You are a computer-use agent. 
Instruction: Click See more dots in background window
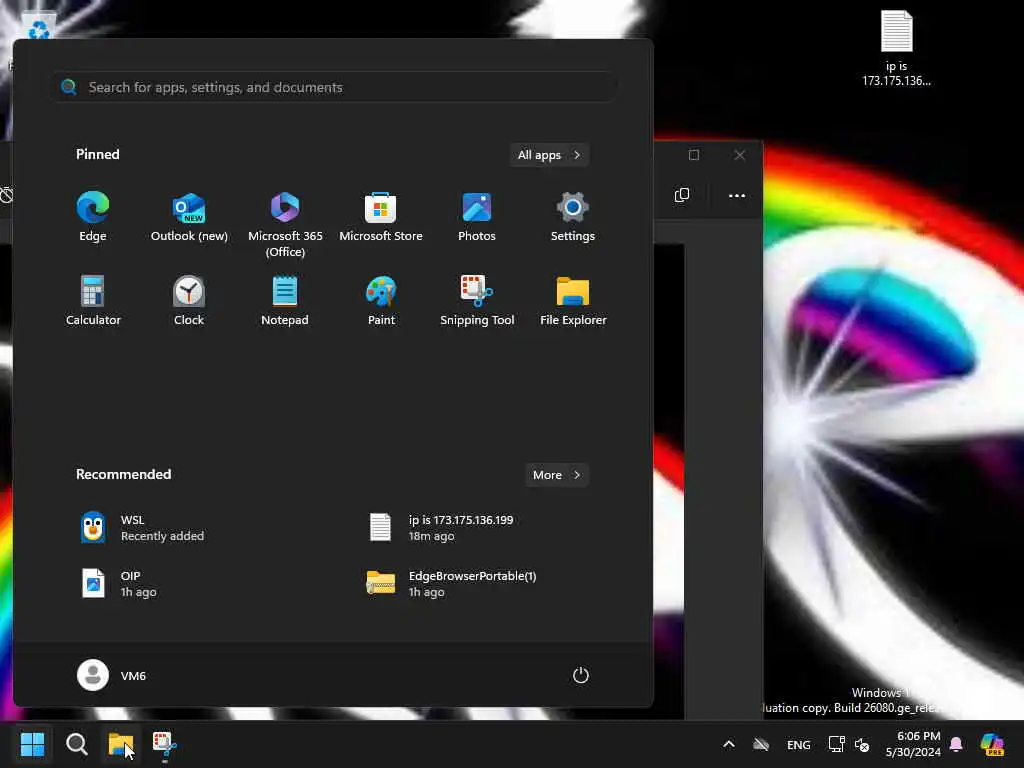coord(737,195)
